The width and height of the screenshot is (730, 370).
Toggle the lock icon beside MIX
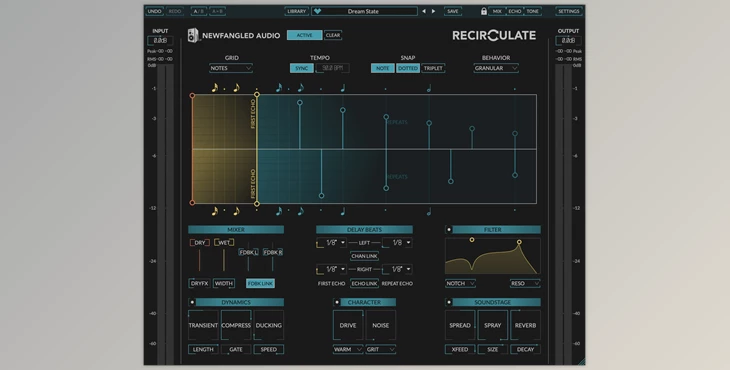tap(484, 11)
